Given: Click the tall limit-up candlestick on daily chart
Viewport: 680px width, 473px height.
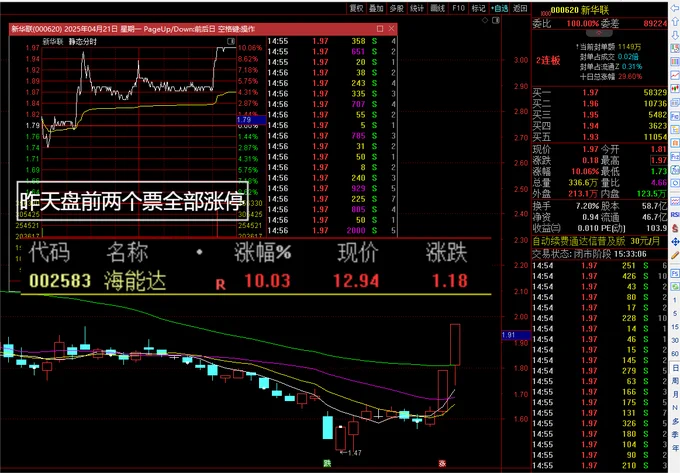Looking at the screenshot, I should pyautogui.click(x=455, y=345).
